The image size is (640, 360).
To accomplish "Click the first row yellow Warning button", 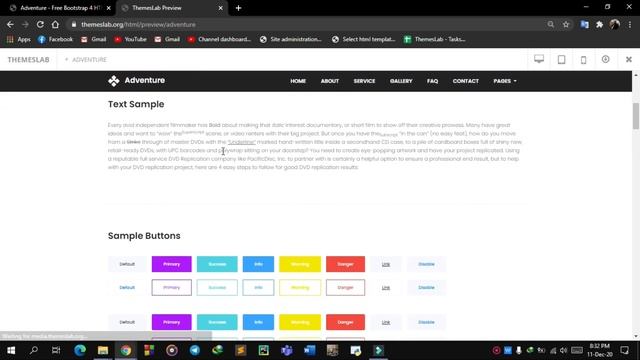I will [300, 264].
